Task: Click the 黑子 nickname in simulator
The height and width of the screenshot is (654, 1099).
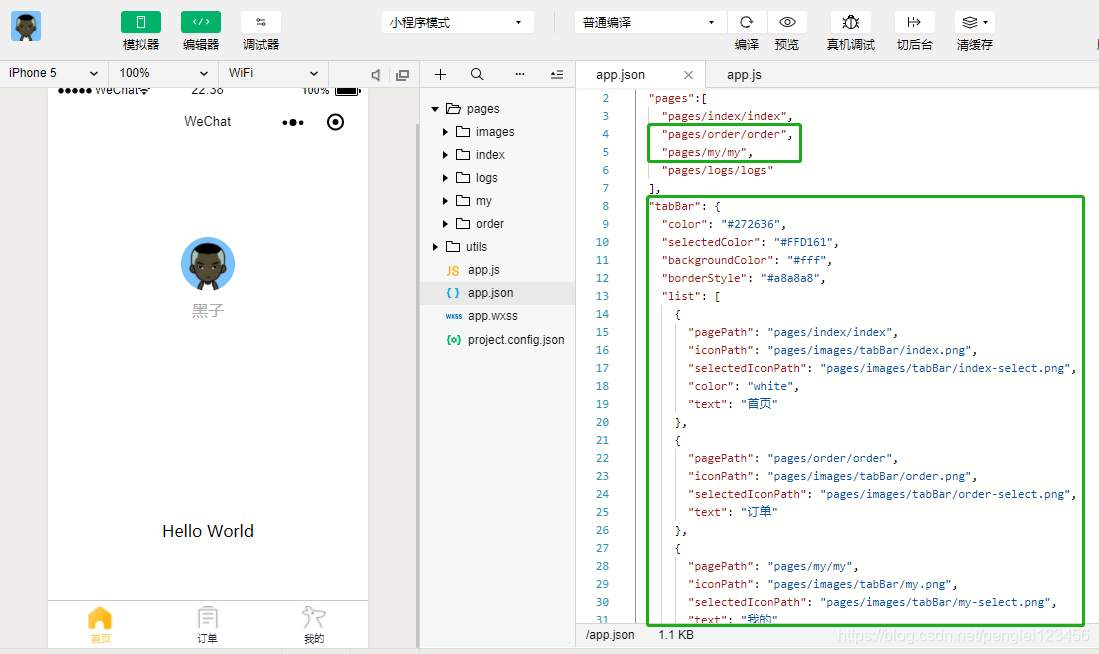Action: (208, 311)
